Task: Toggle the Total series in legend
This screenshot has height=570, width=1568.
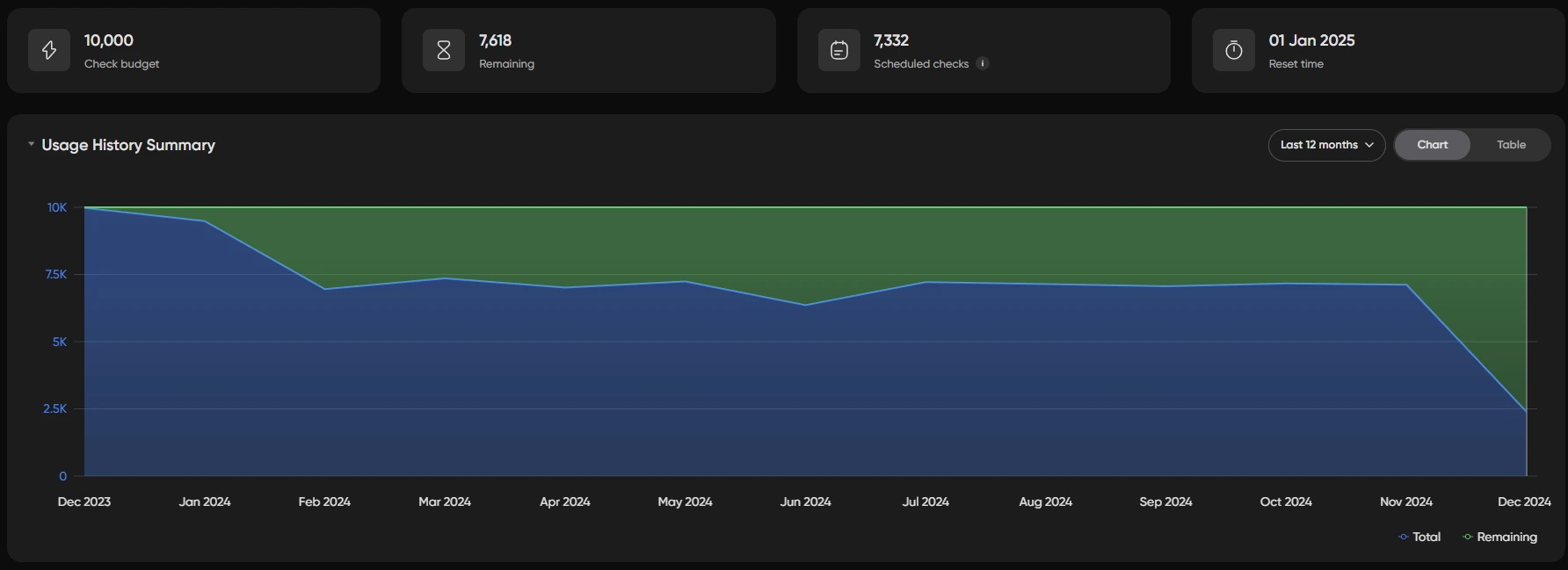Action: (1419, 537)
